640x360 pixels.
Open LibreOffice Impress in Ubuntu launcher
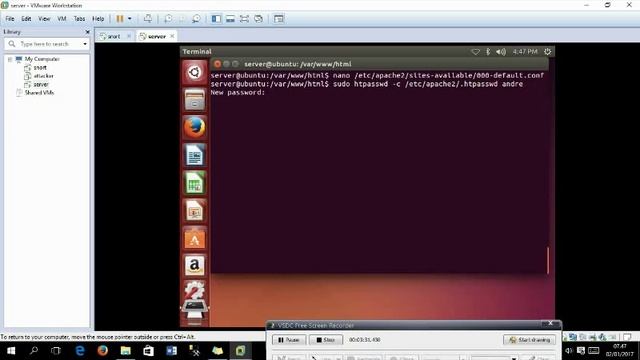coord(194,211)
